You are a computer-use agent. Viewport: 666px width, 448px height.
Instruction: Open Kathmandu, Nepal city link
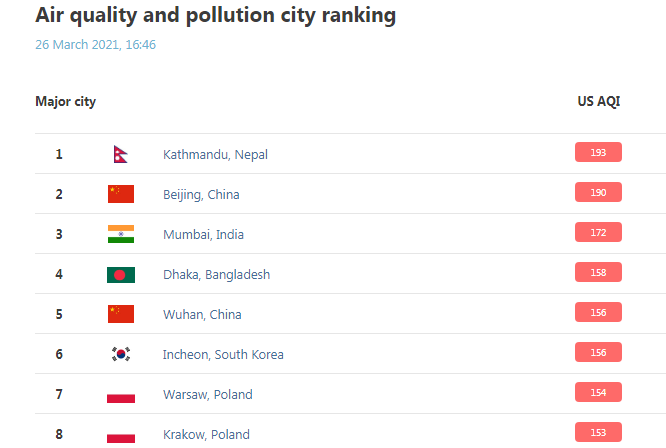(x=215, y=154)
